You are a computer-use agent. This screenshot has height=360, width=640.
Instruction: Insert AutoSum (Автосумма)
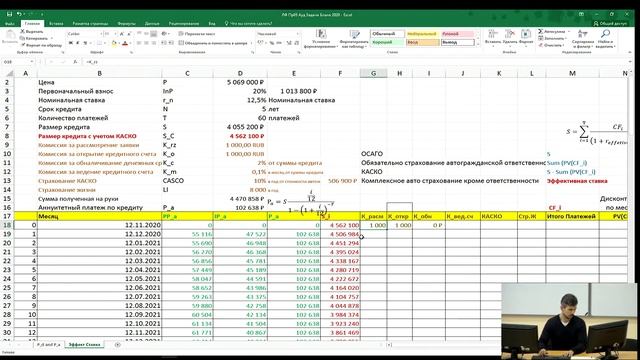(x=552, y=31)
